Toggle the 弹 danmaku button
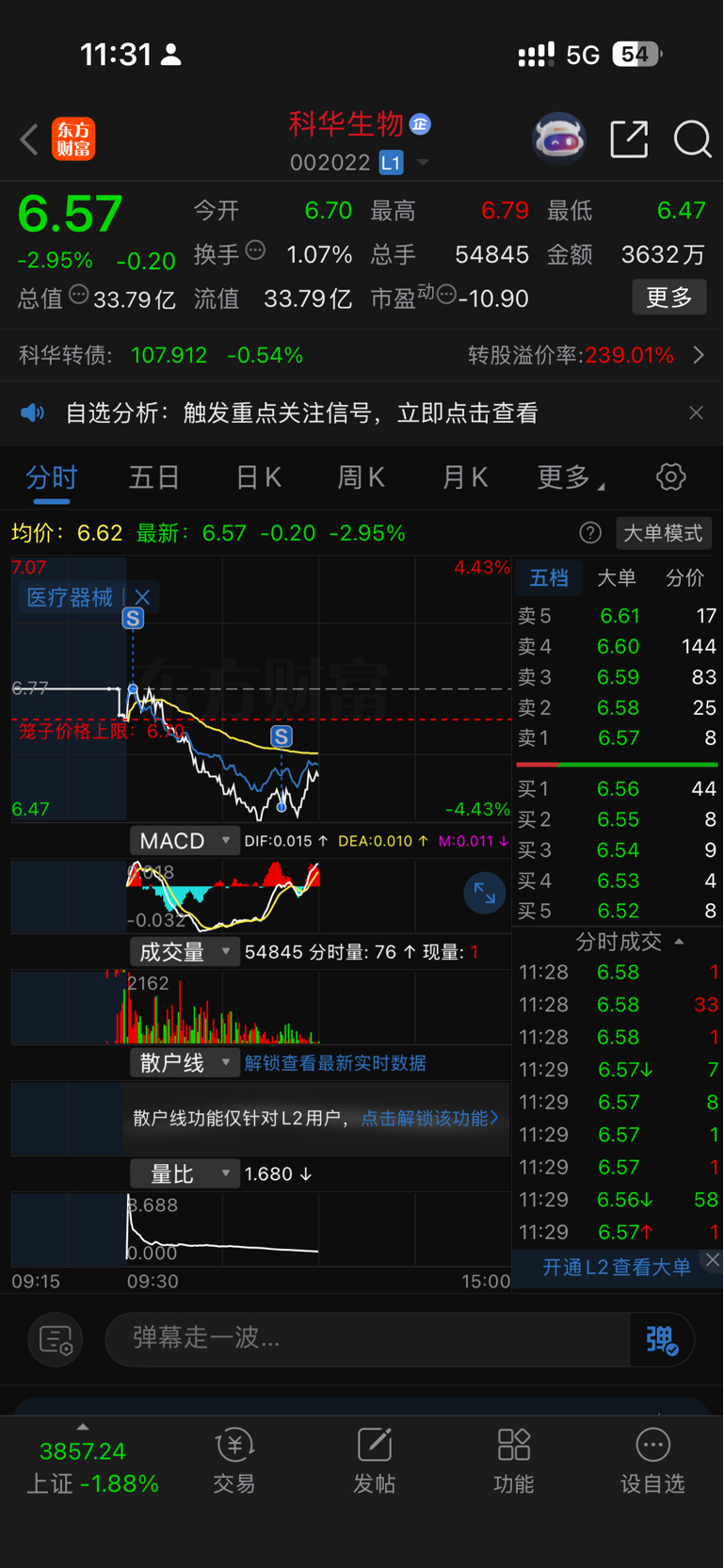Viewport: 724px width, 1568px height. tap(662, 1339)
